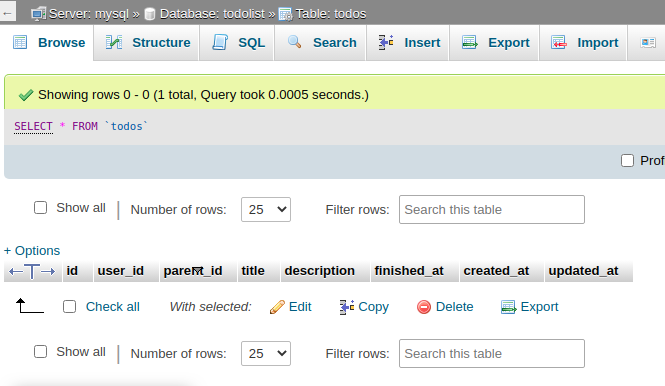Click the Edit pencil icon
The height and width of the screenshot is (386, 665).
pyautogui.click(x=277, y=307)
